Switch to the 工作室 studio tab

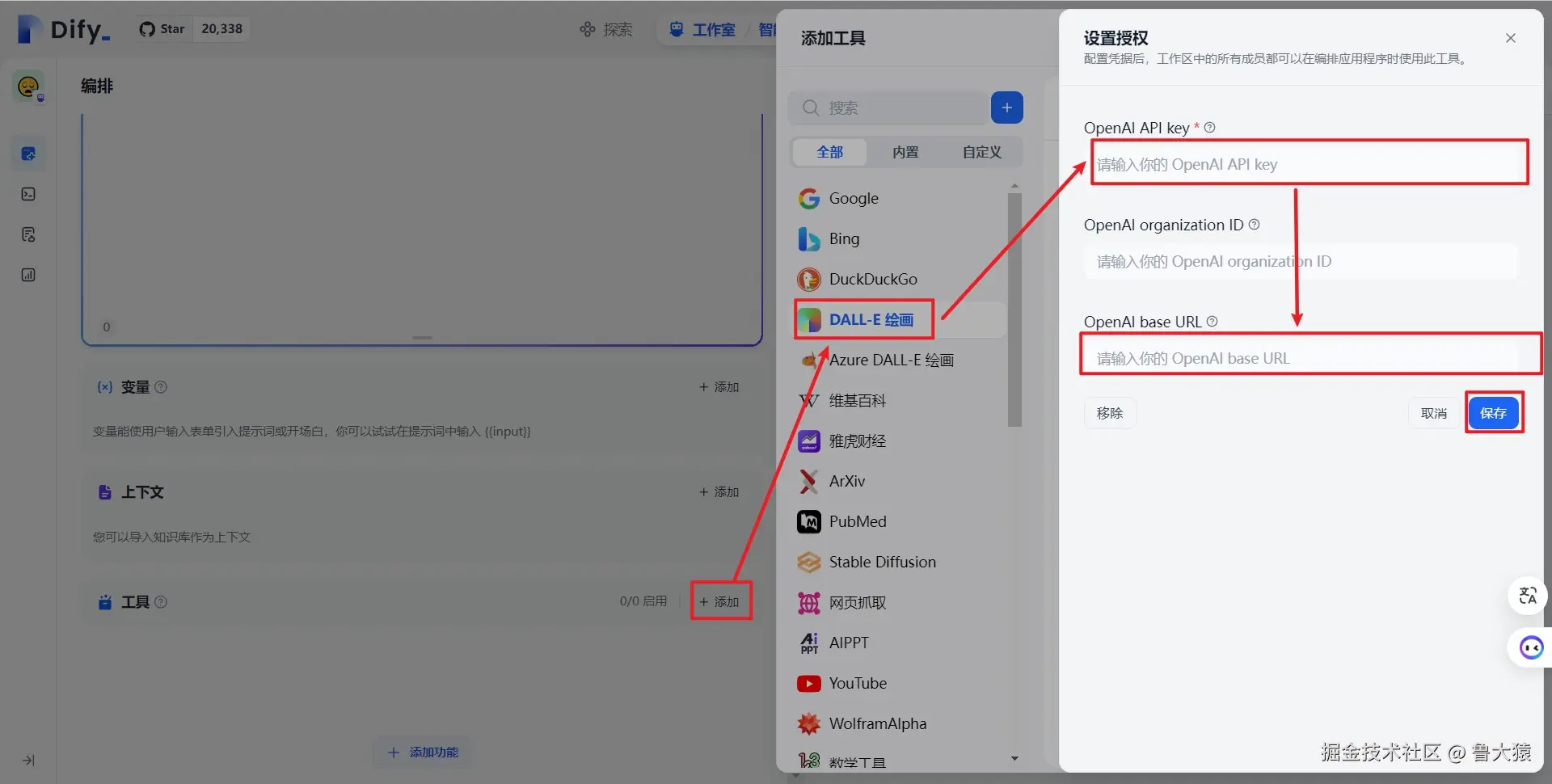[702, 30]
